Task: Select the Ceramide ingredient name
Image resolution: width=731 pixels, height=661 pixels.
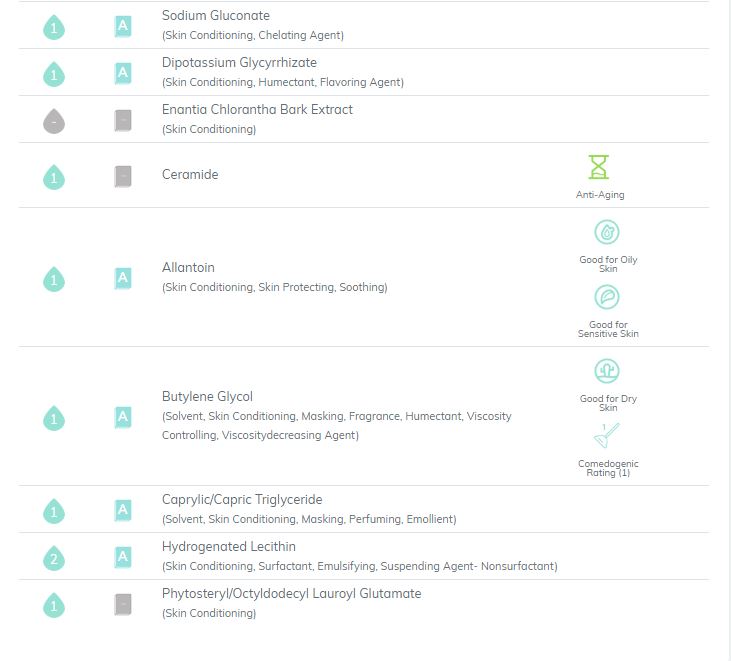Action: [190, 174]
